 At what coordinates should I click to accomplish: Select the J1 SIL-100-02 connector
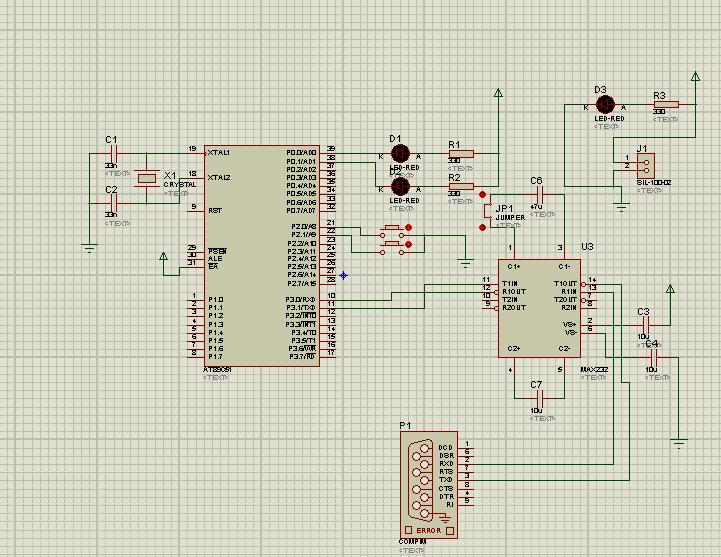coord(646,166)
